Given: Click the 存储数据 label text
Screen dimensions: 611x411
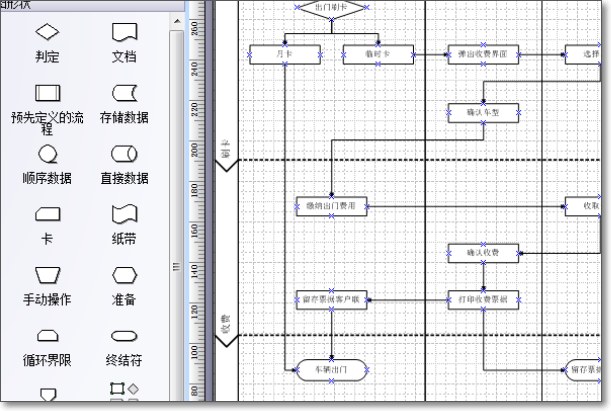Looking at the screenshot, I should click(124, 117).
